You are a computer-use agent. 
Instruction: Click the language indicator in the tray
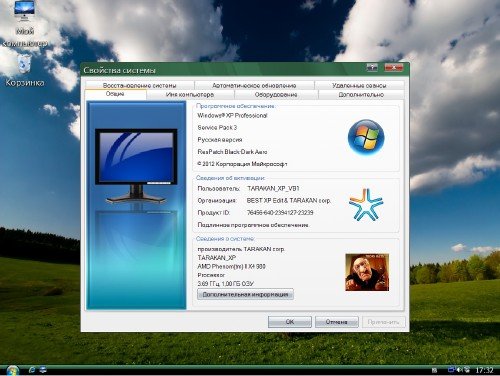pyautogui.click(x=434, y=370)
